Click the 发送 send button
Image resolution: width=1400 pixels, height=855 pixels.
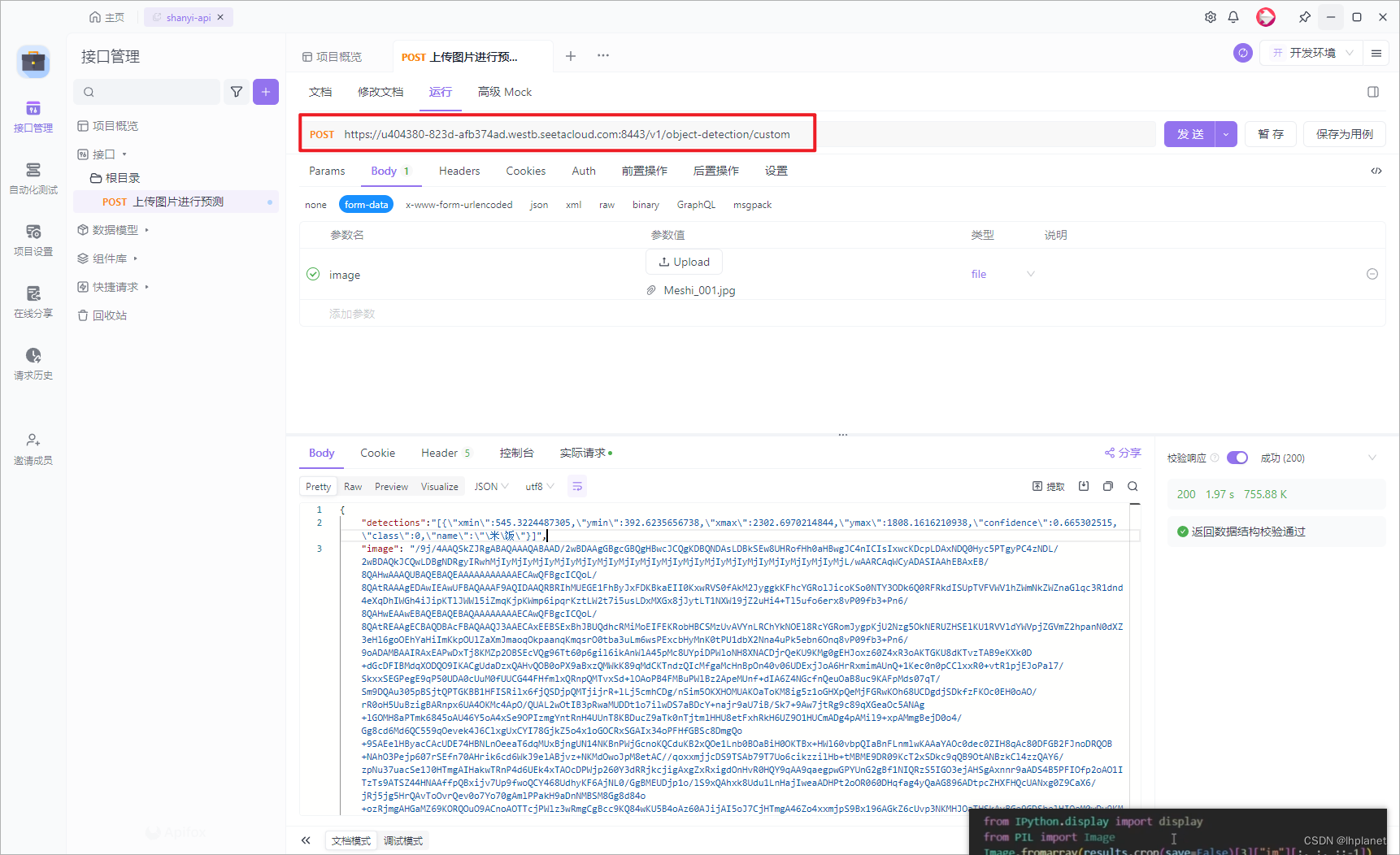point(1189,134)
